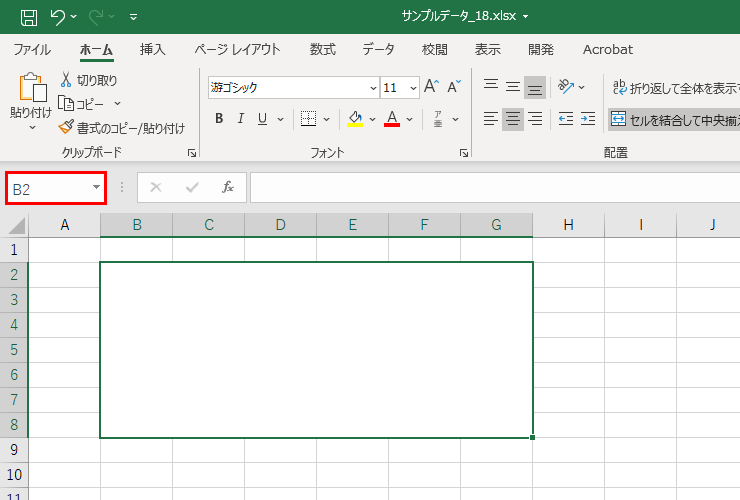Select row 9 header

pos(14,449)
